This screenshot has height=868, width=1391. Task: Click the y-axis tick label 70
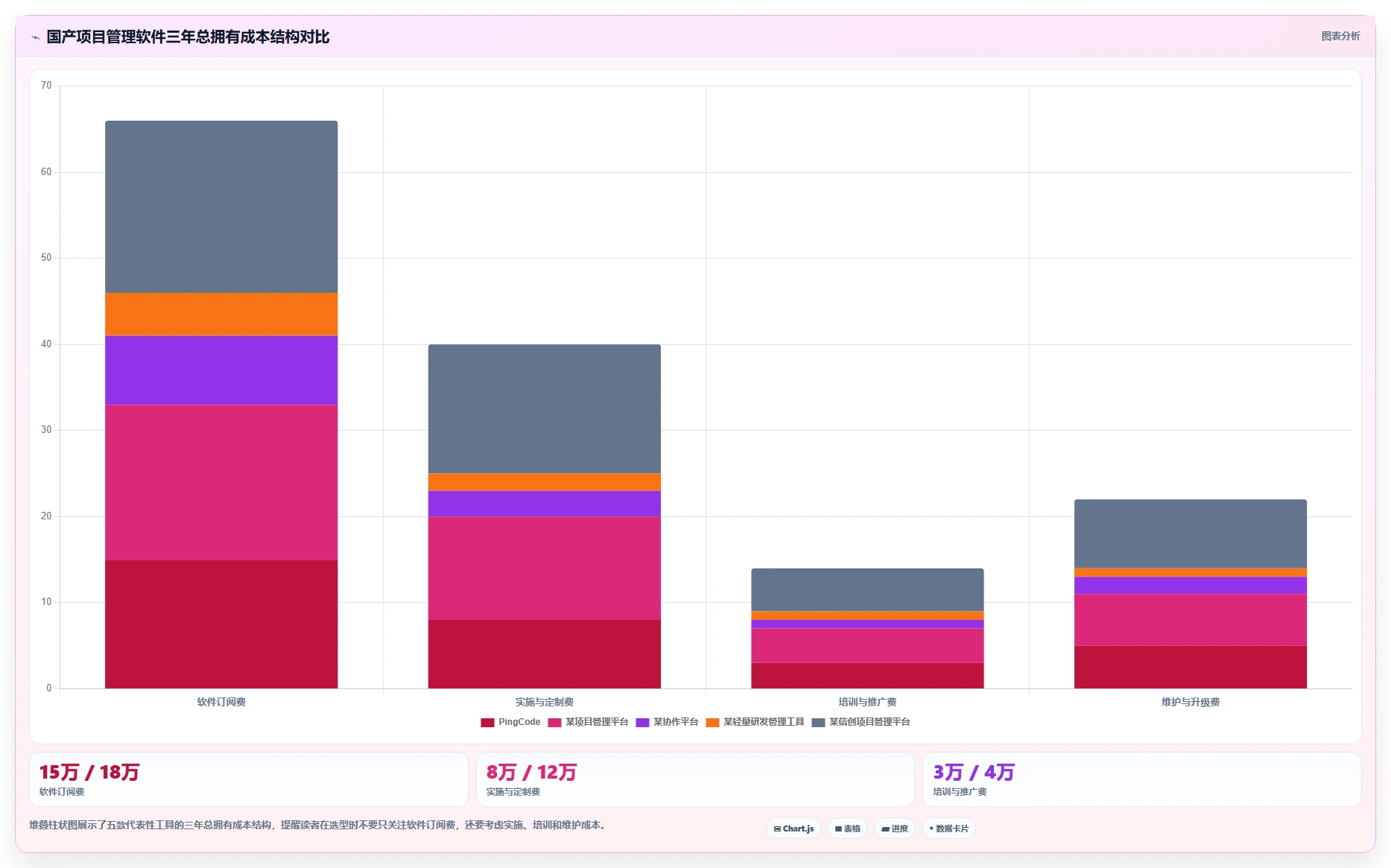[46, 86]
